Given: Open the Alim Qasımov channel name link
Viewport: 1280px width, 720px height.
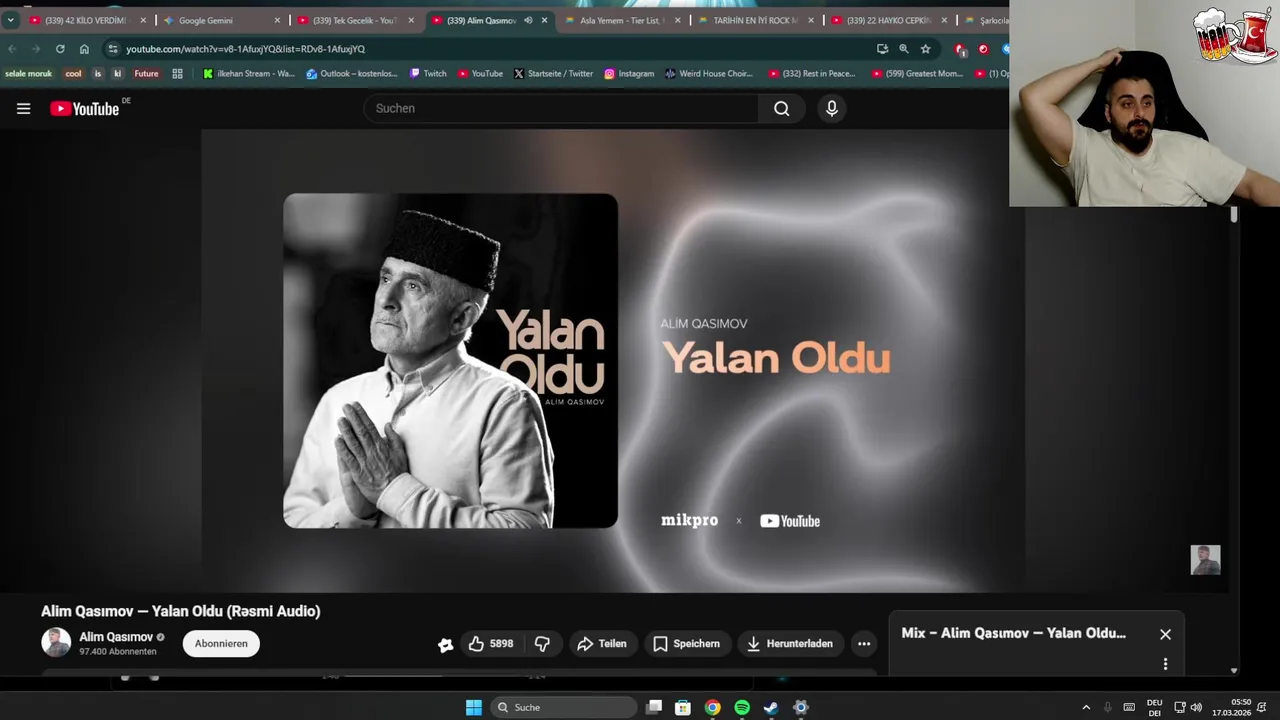Looking at the screenshot, I should click(x=116, y=637).
